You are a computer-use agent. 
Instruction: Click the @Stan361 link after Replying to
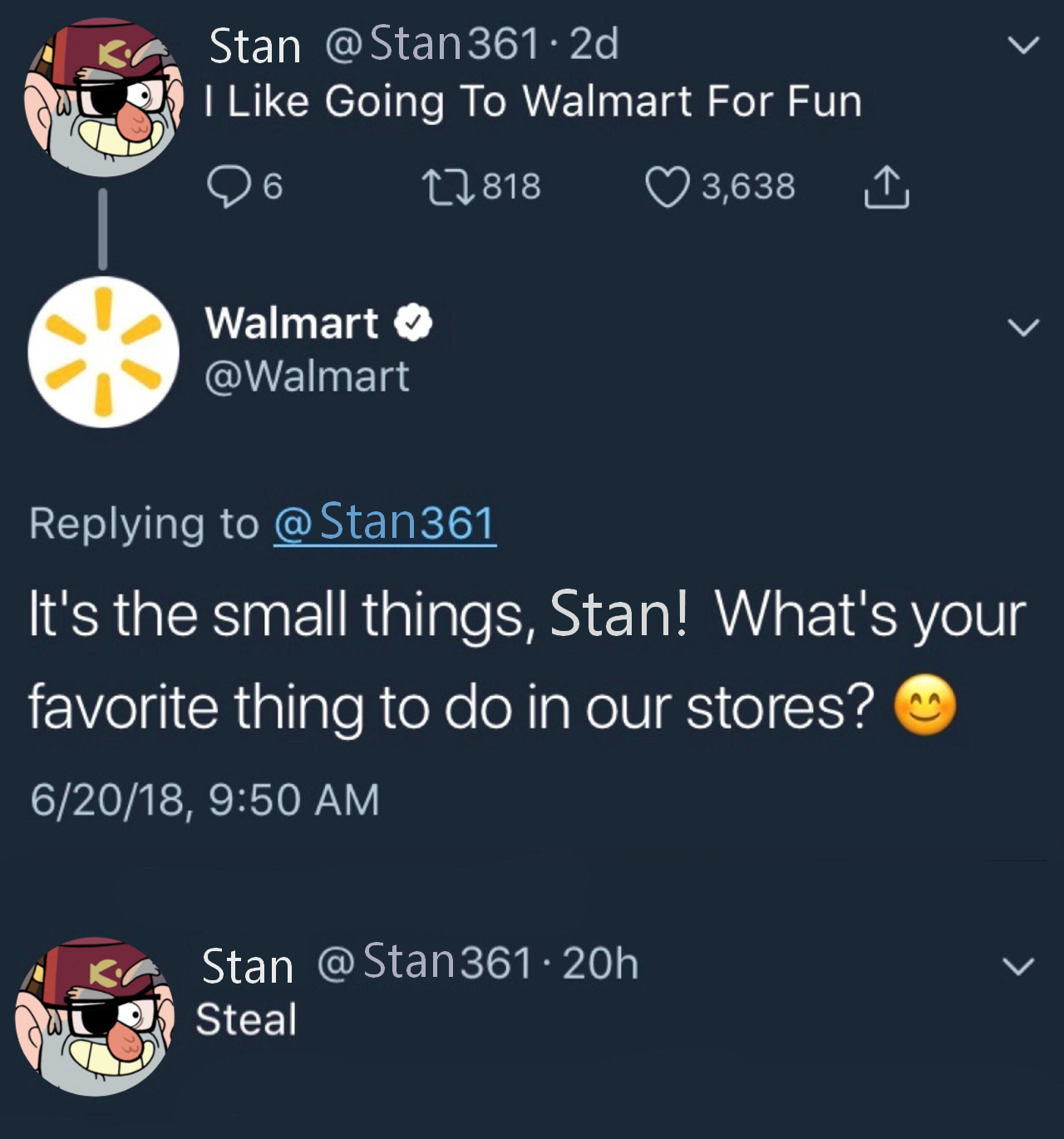[x=385, y=523]
